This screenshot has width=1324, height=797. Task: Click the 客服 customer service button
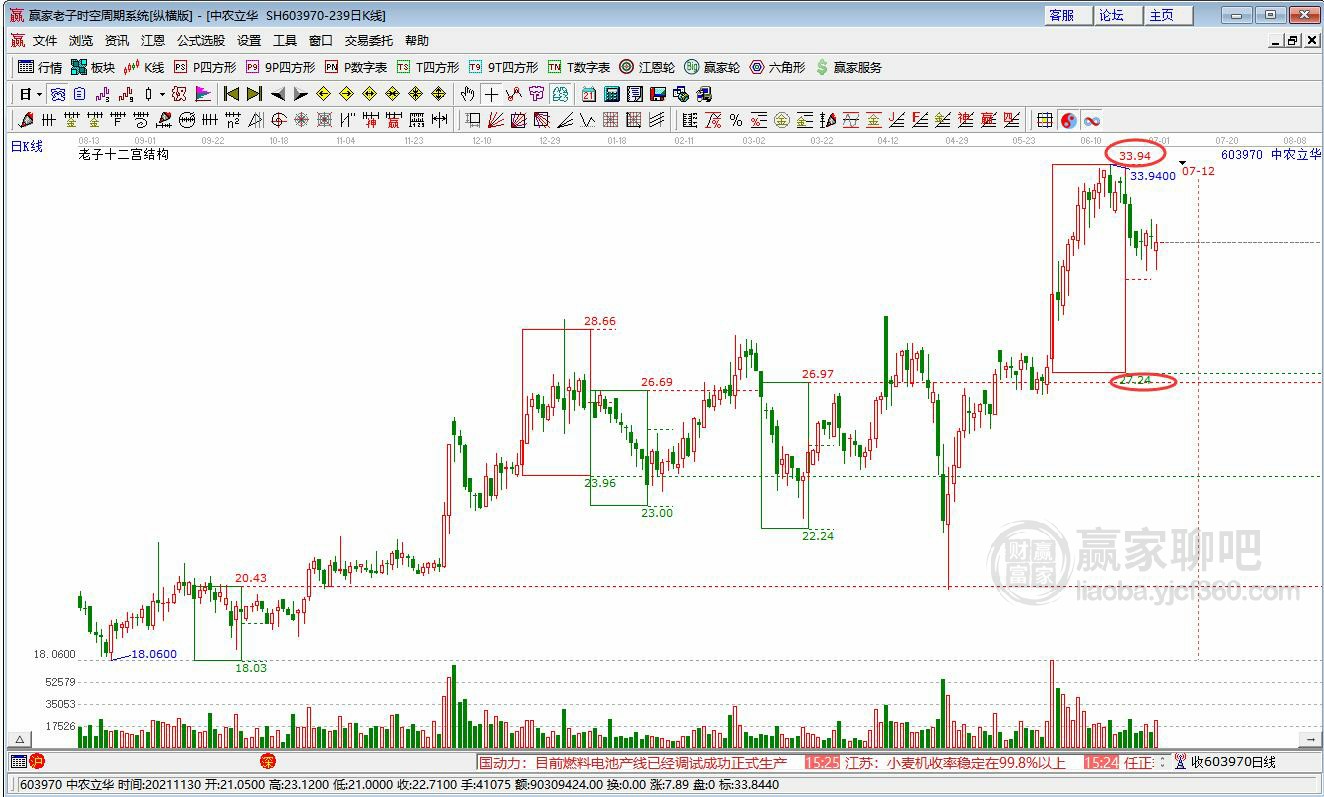tap(1068, 15)
